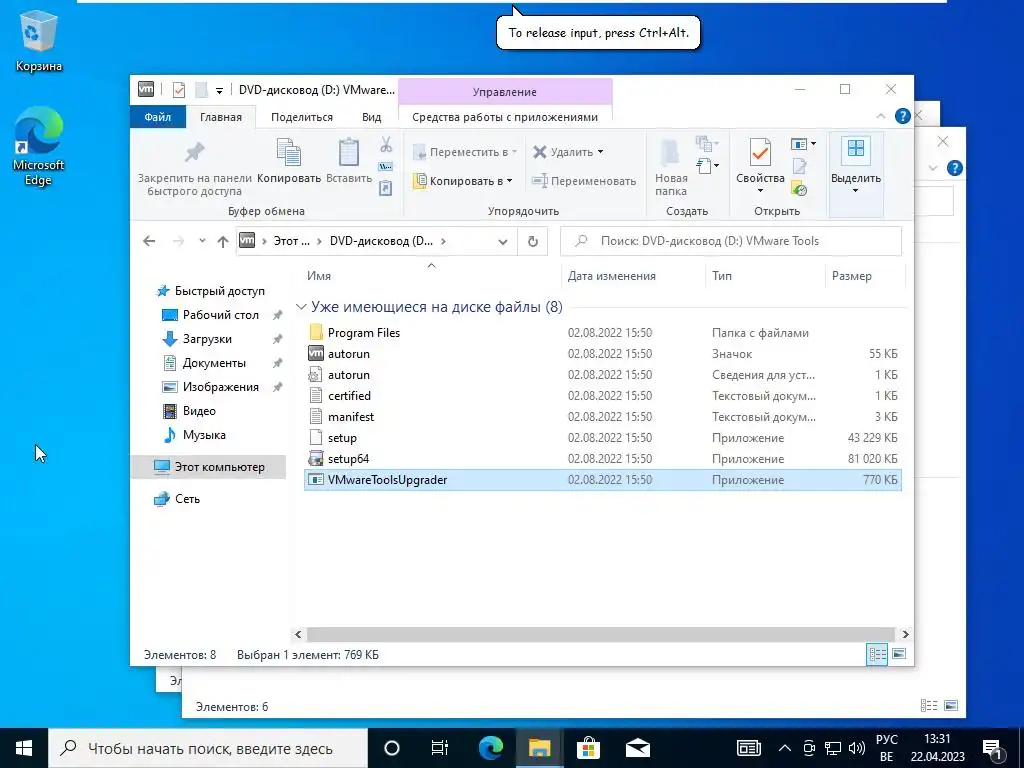Screen dimensions: 1024x768
Task: Click the search box for DVD-дисковод
Action: tap(731, 241)
